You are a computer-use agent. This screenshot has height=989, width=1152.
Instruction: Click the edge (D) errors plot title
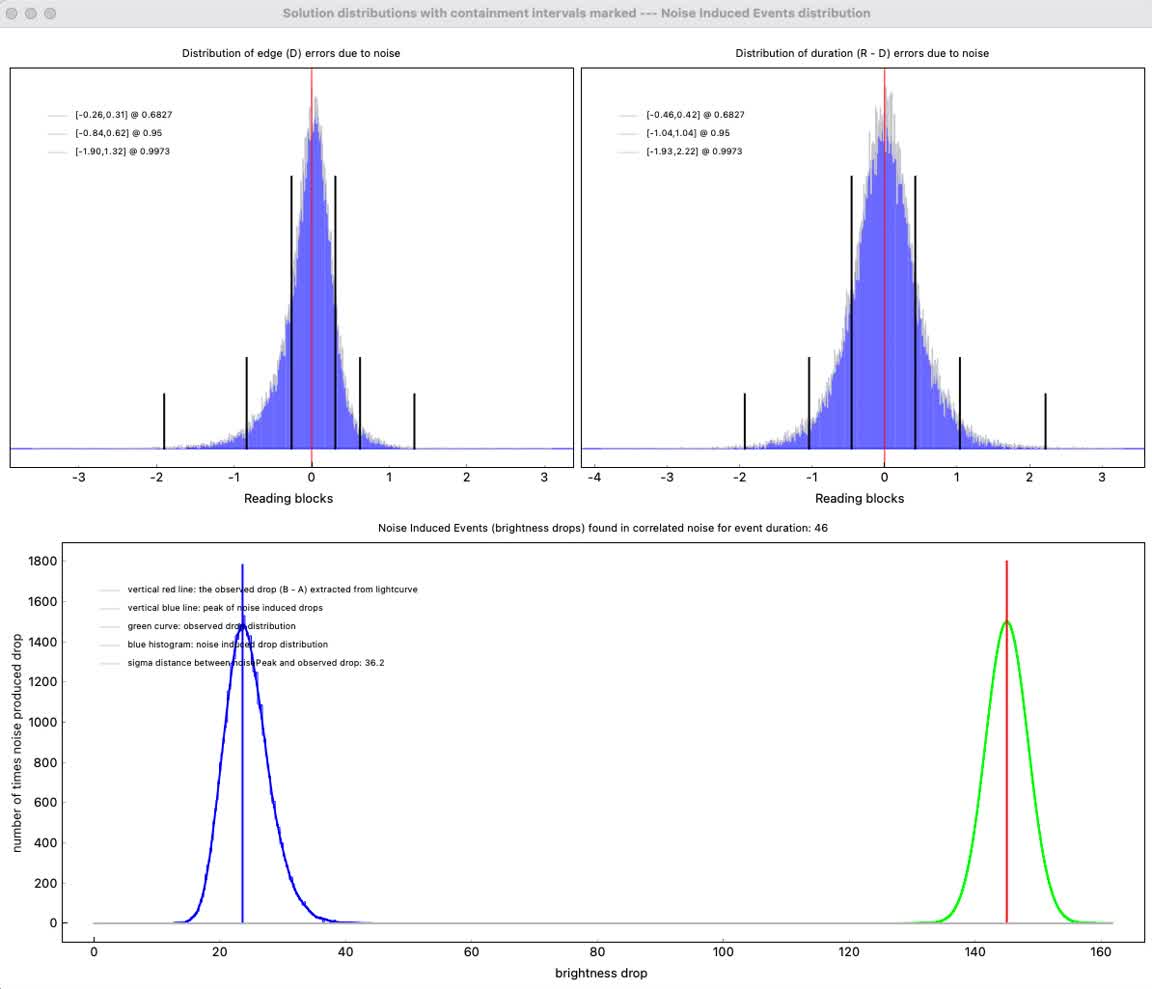pyautogui.click(x=291, y=53)
